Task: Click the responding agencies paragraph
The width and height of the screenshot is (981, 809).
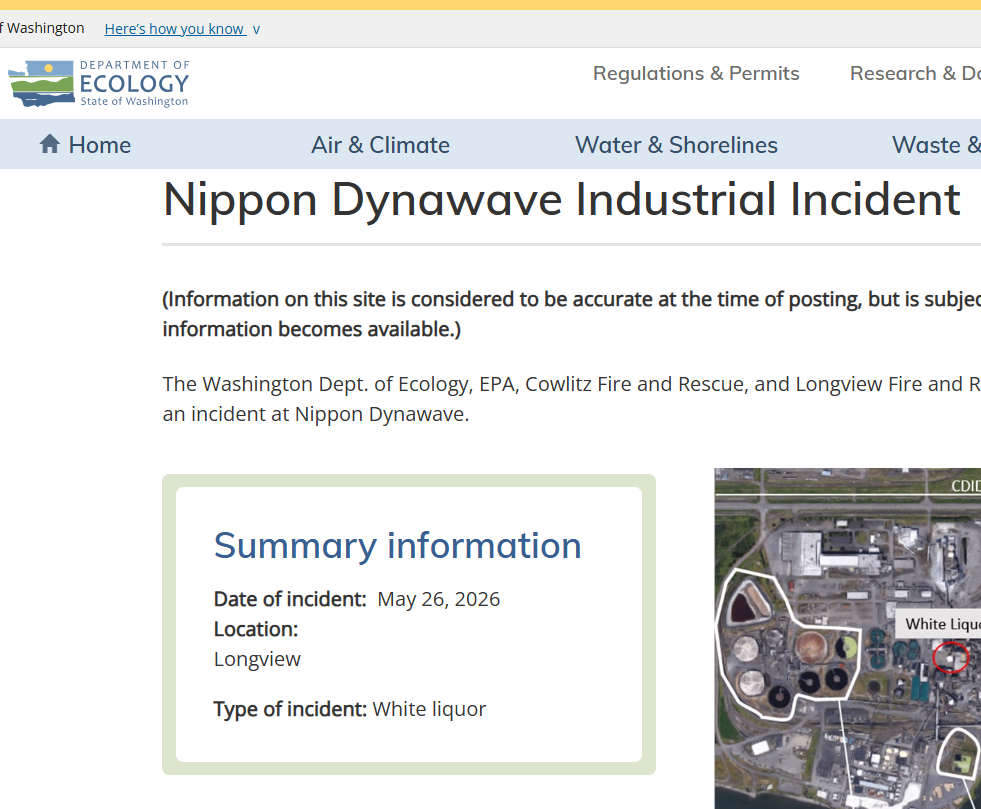Action: click(x=571, y=399)
